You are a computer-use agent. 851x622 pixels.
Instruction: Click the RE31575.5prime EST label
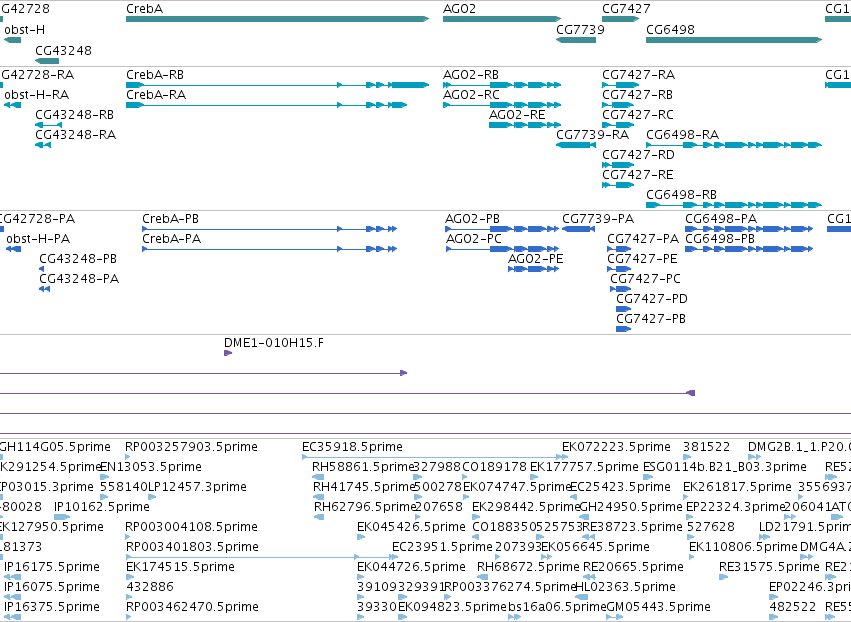[x=769, y=567]
